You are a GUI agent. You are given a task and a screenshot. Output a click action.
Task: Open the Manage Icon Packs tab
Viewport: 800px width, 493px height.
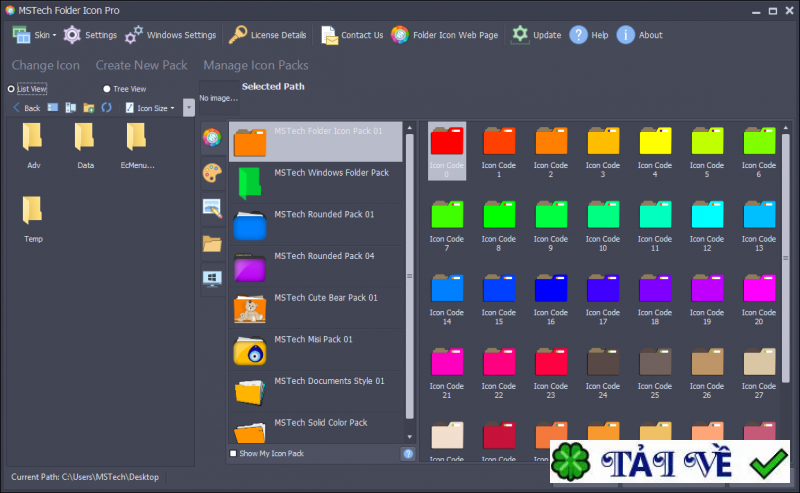click(x=255, y=65)
